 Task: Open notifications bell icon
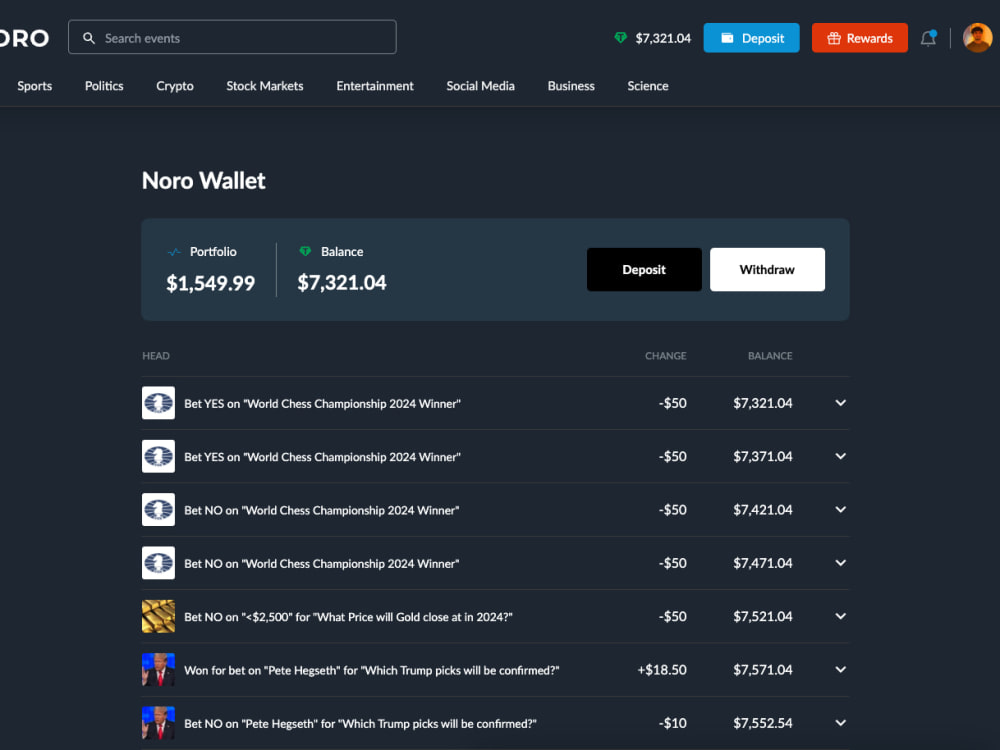pyautogui.click(x=929, y=38)
